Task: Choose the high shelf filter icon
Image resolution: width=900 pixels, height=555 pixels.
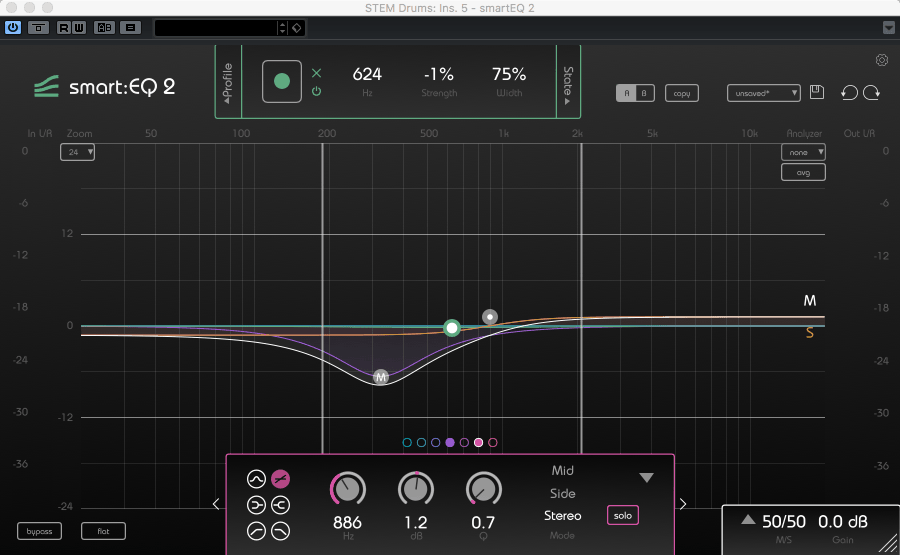Action: 281,505
